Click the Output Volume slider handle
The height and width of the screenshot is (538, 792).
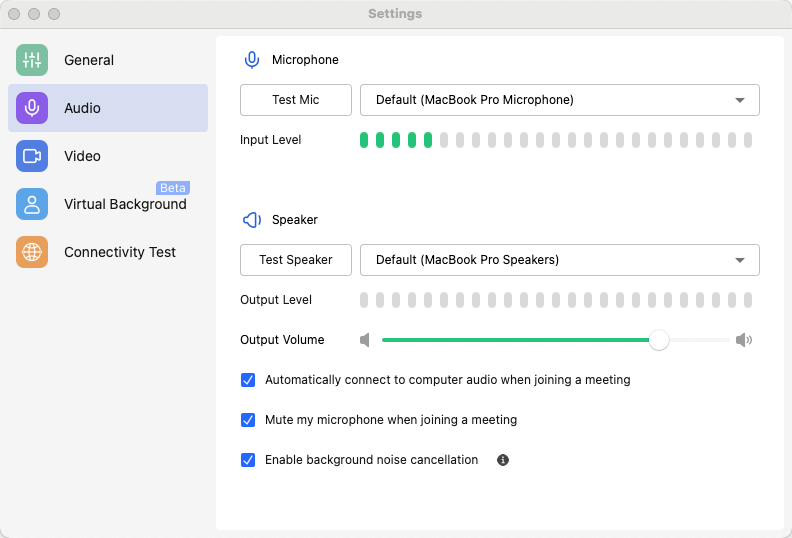659,340
